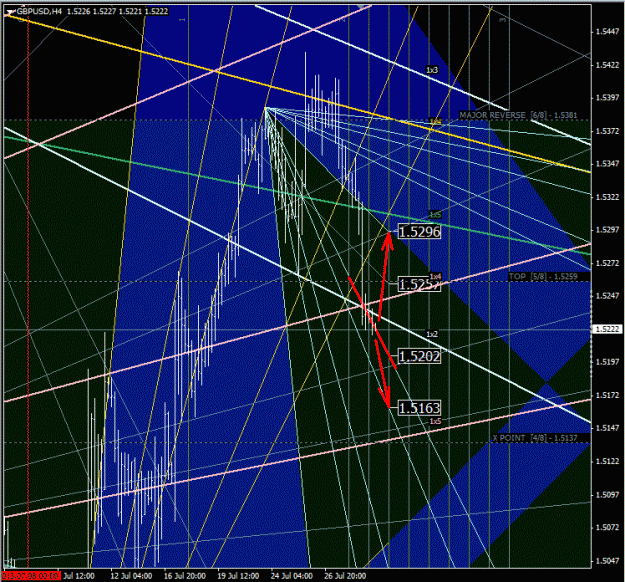Click 1.5447 on the price scale
The image size is (625, 582).
pos(607,32)
